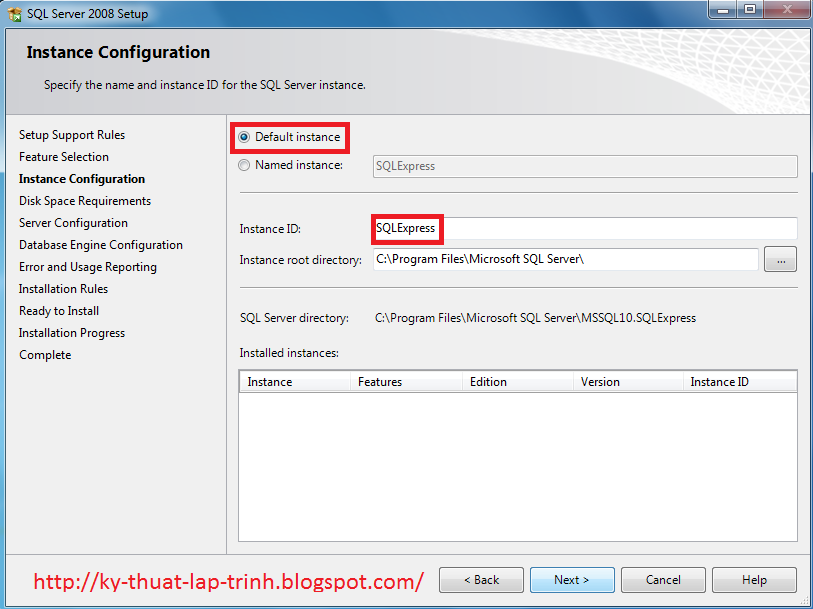Screen dimensions: 813x609
Task: Open the browse button for root directory
Action: tap(780, 259)
